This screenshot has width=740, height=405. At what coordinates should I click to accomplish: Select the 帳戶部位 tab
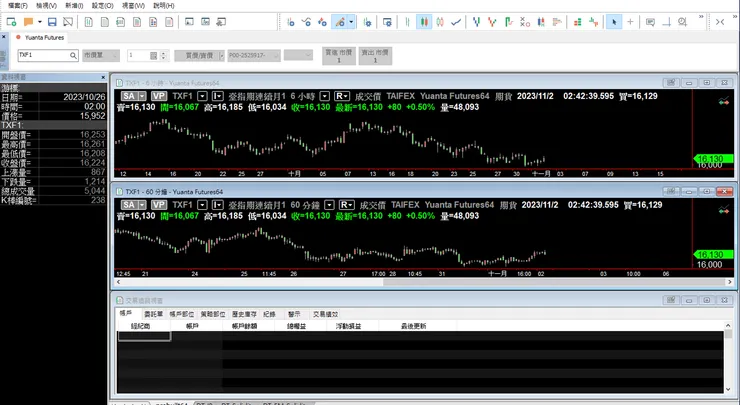tap(182, 314)
